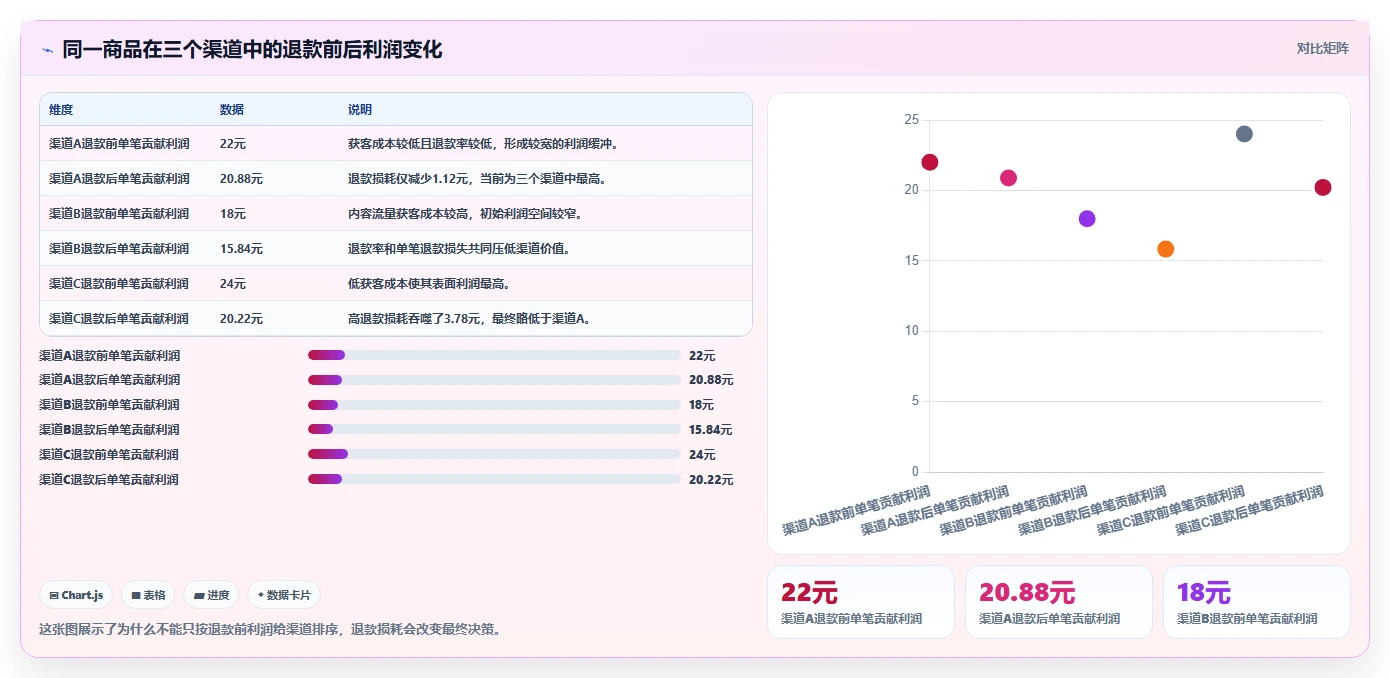Image resolution: width=1390 pixels, height=678 pixels.
Task: Click the orange 渠道B退款后 chart point
Action: [x=1166, y=249]
